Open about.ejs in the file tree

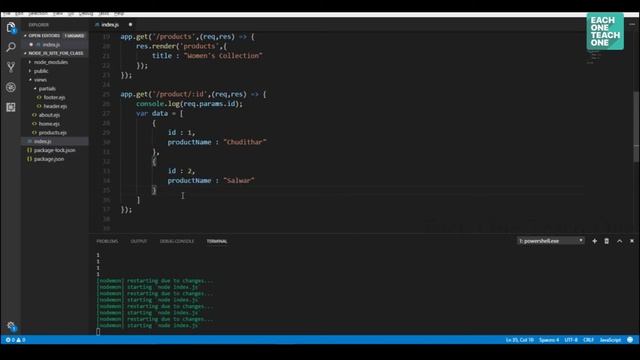(49, 115)
